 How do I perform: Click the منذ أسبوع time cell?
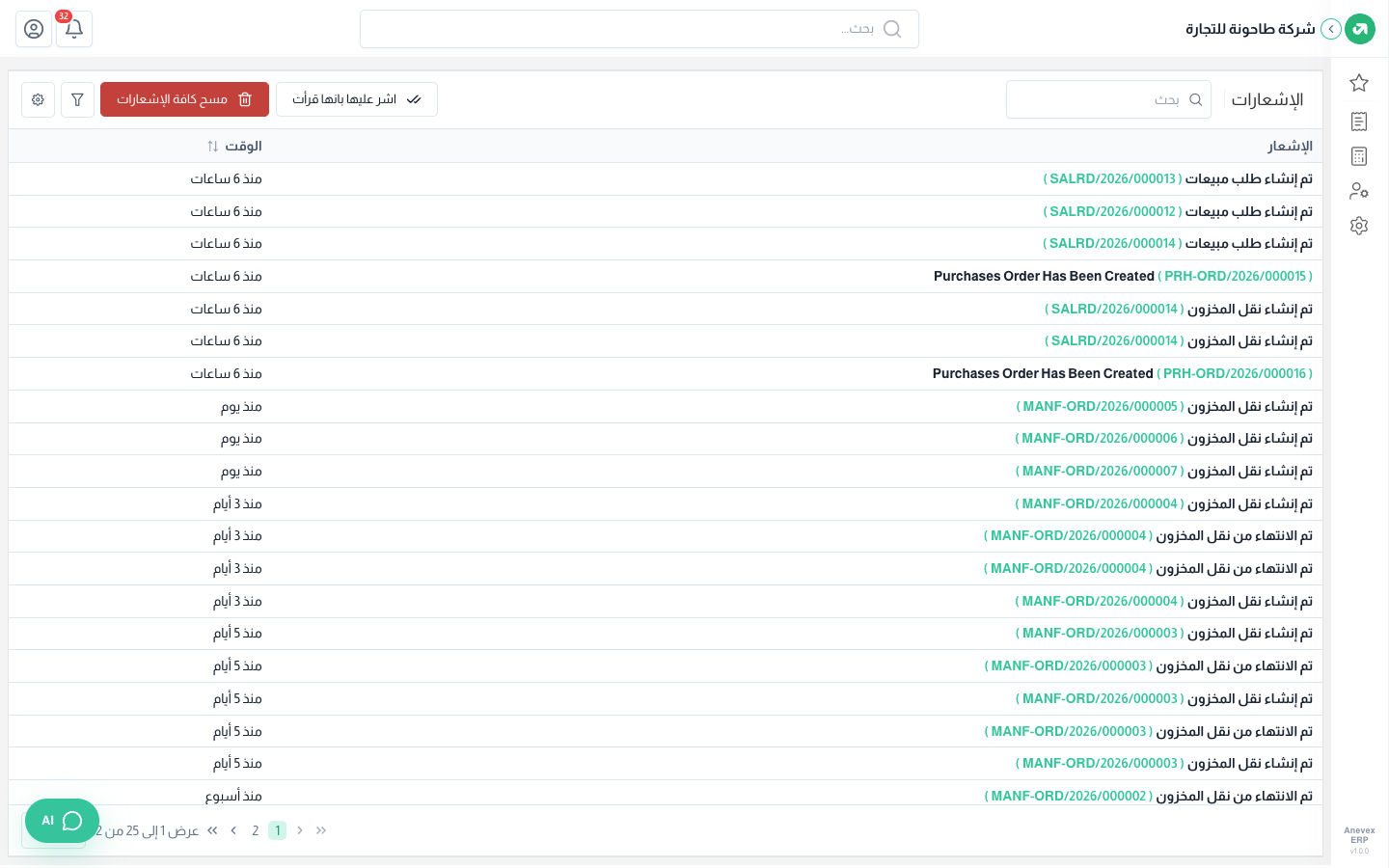click(233, 797)
